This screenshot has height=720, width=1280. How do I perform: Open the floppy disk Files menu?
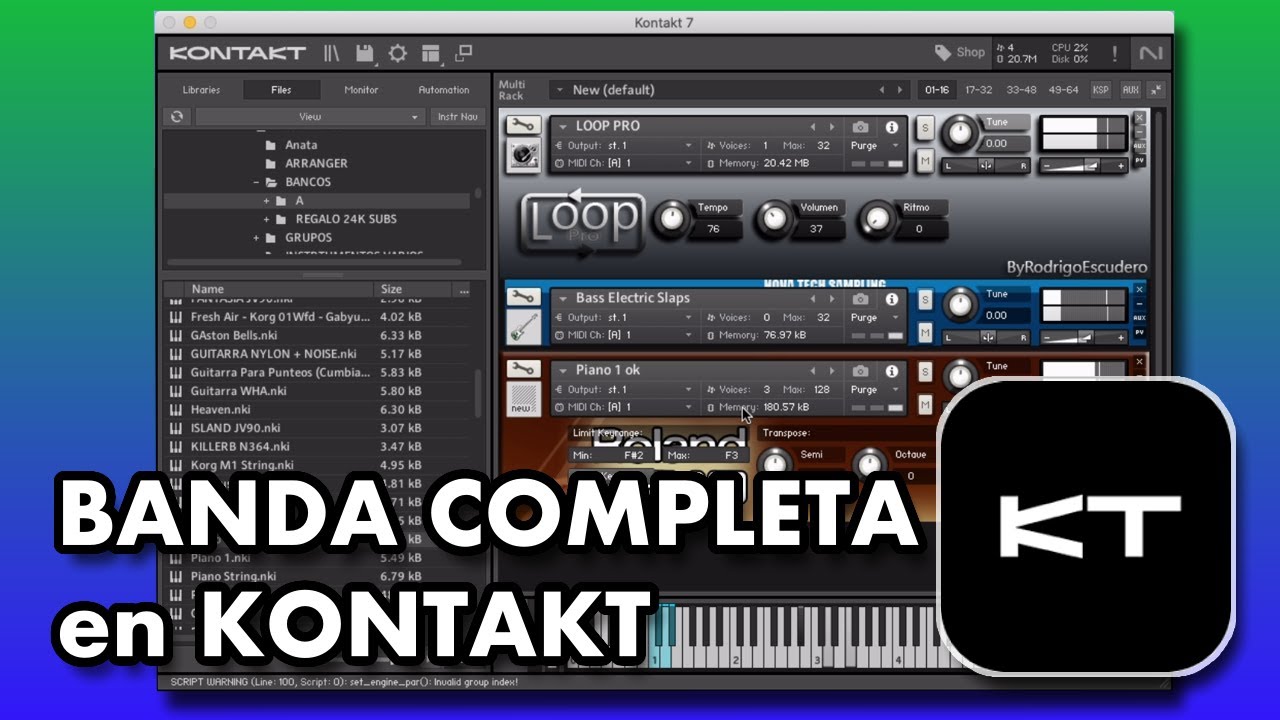tap(364, 54)
